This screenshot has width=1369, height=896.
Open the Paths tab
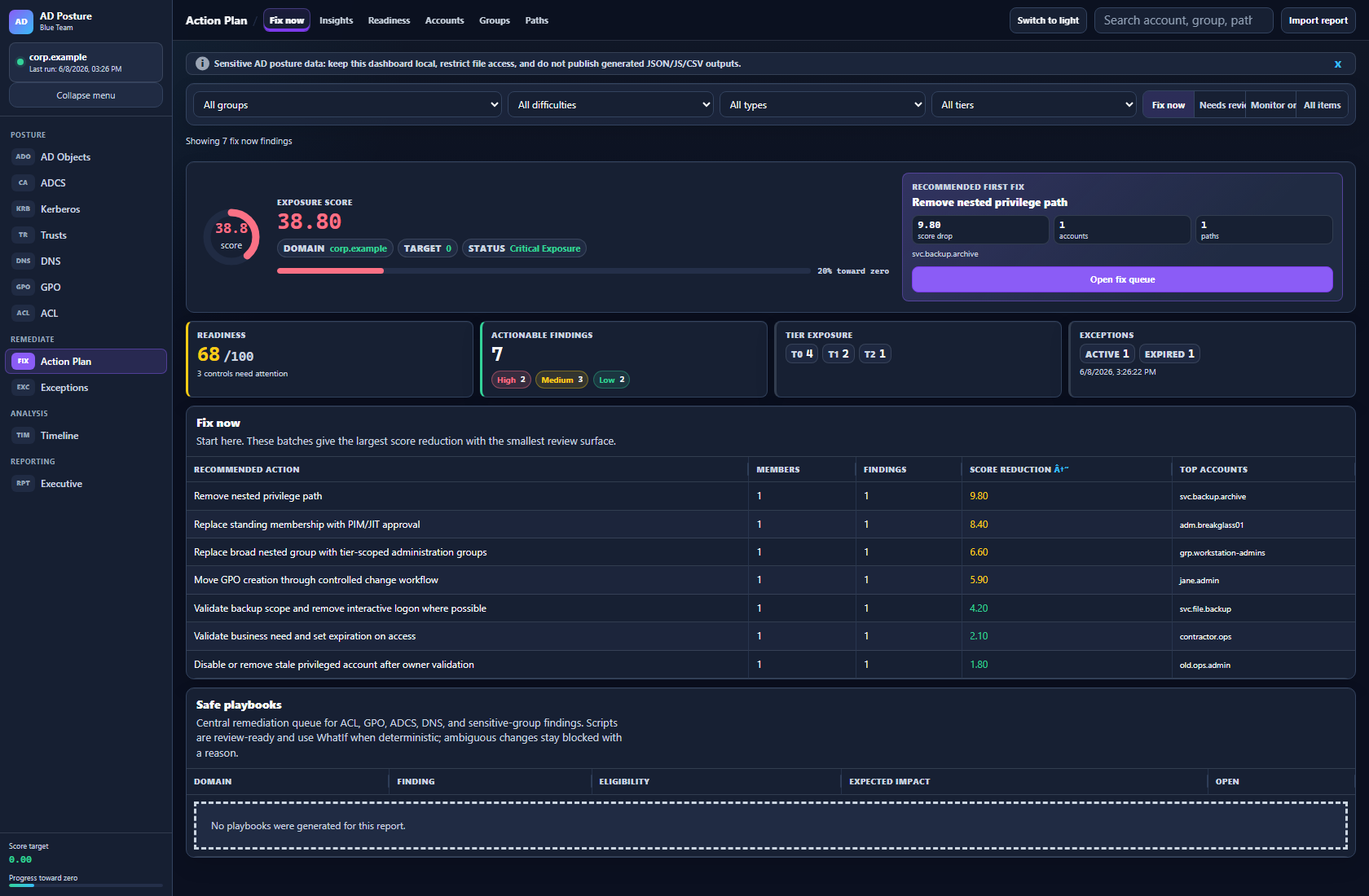537,20
